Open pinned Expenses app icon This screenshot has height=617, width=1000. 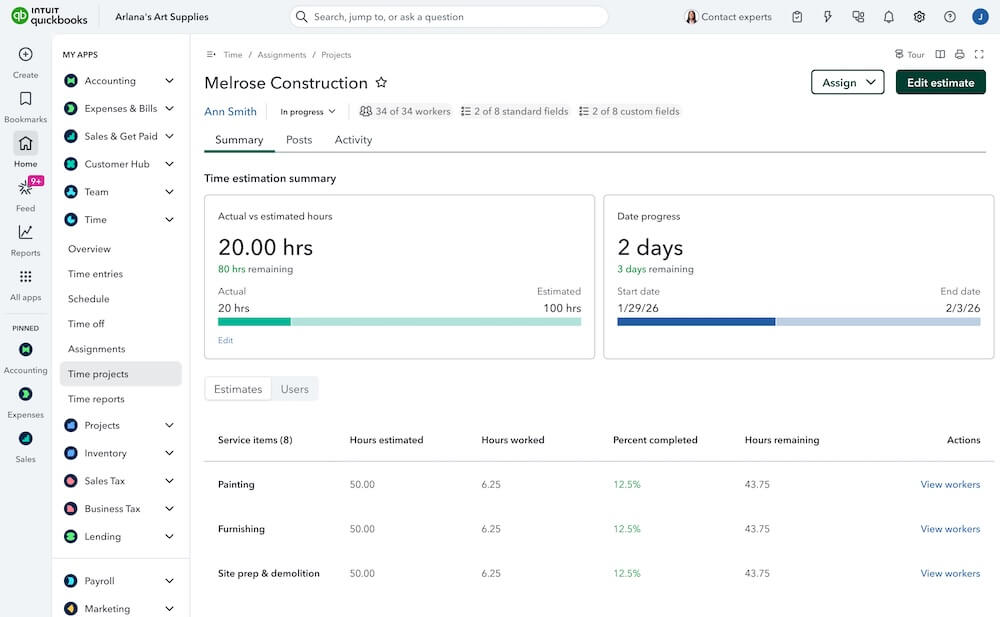tap(26, 394)
